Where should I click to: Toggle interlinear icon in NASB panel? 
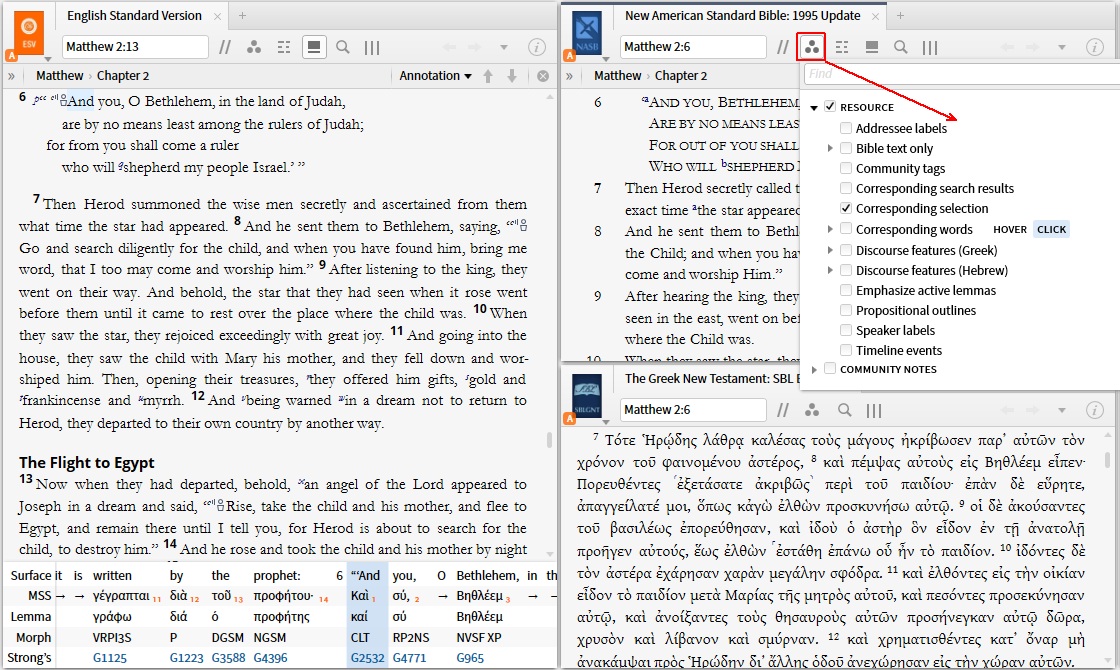click(x=842, y=47)
